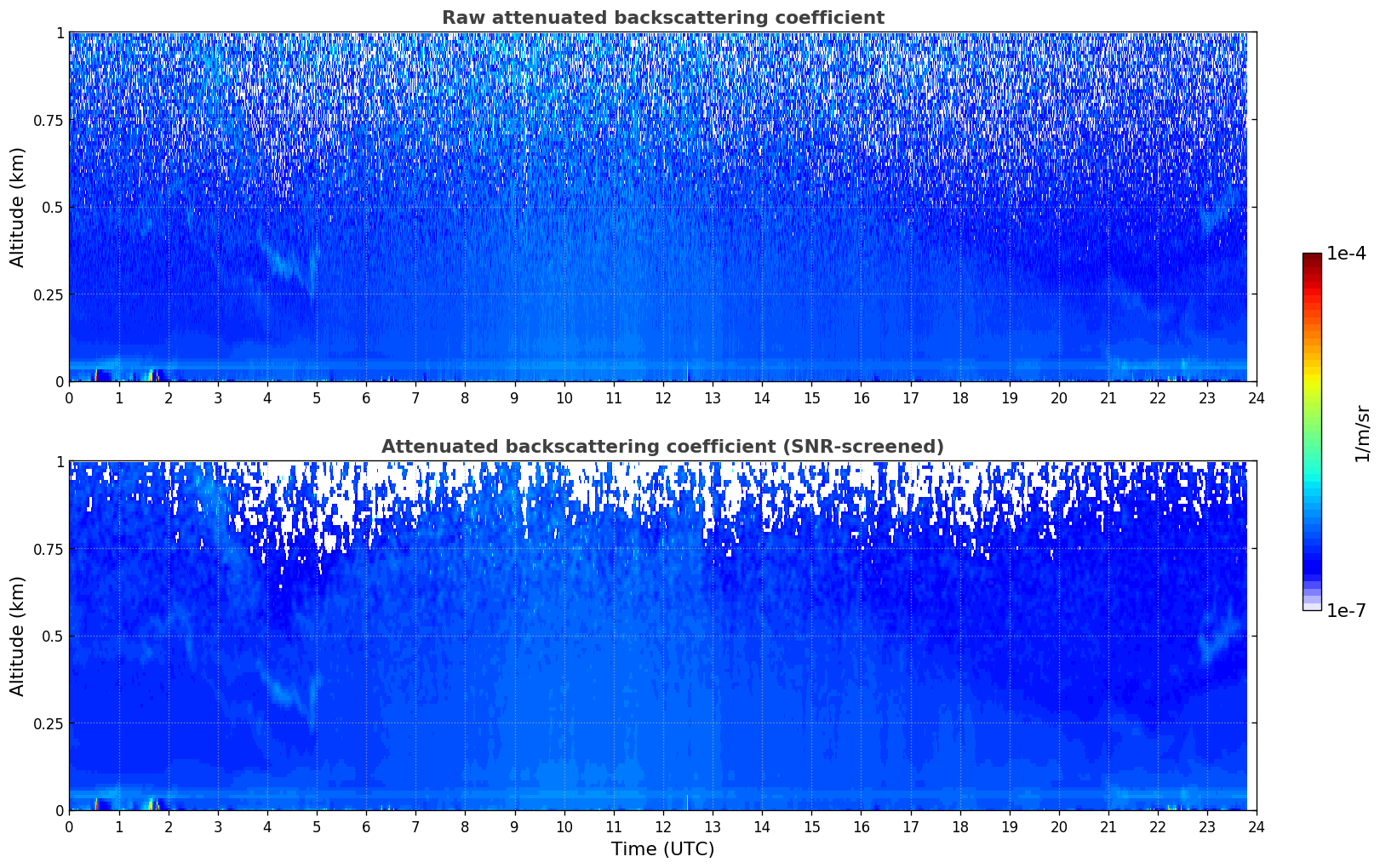The width and height of the screenshot is (1380, 868).
Task: Click the white bottom end of the colorbar
Action: point(1312,606)
